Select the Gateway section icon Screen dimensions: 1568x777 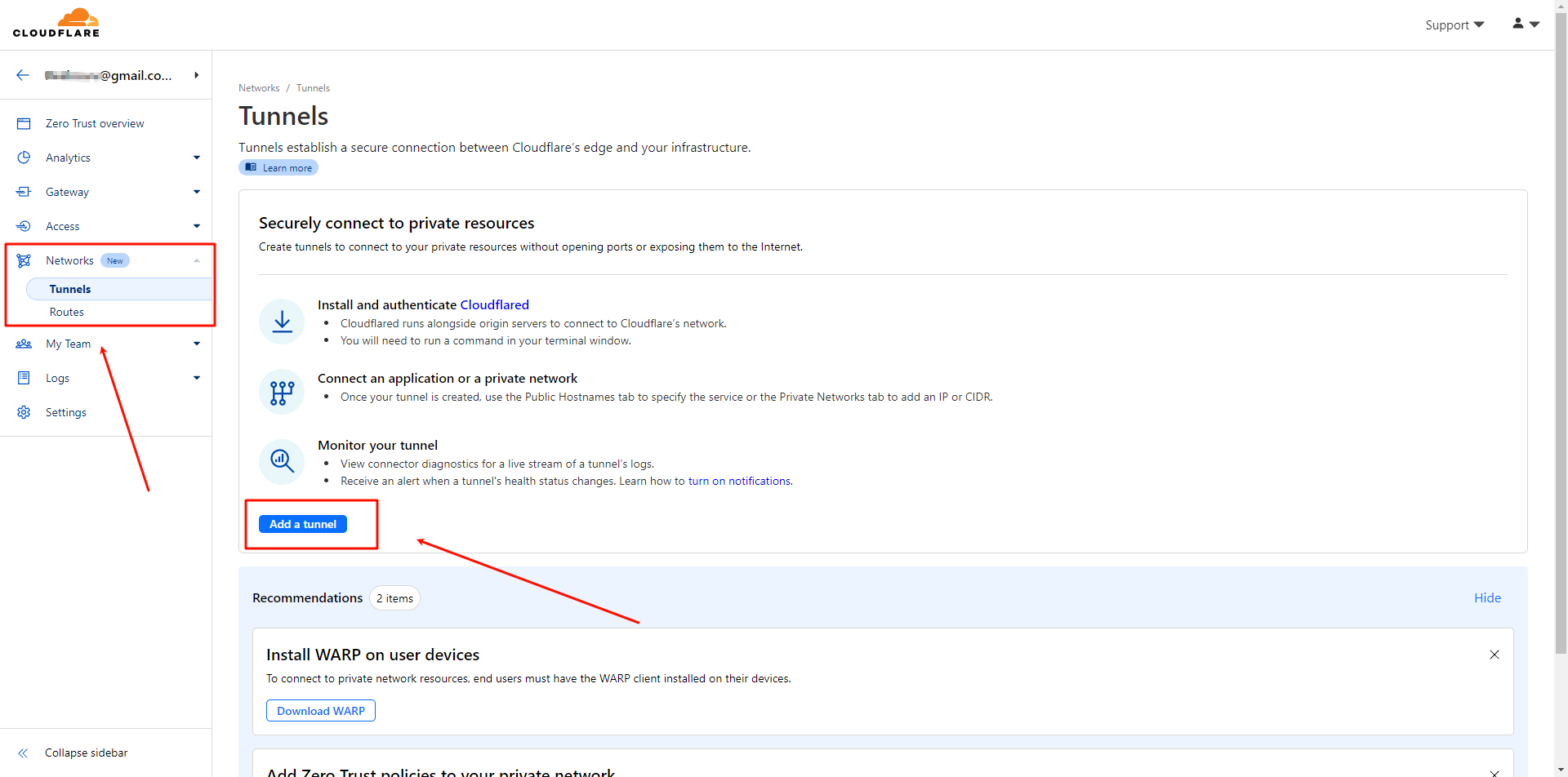24,192
